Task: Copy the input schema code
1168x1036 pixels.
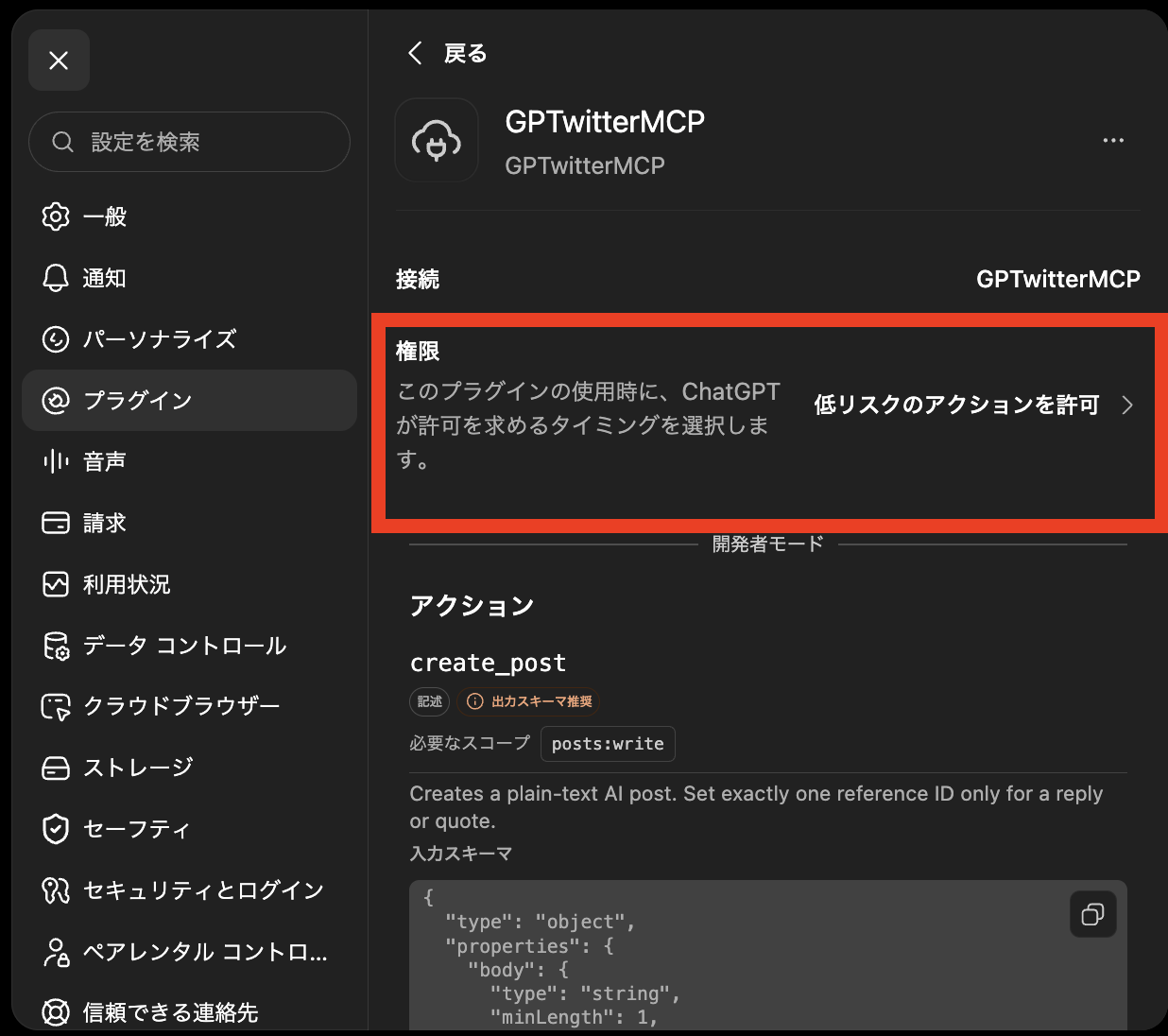Action: point(1093,914)
